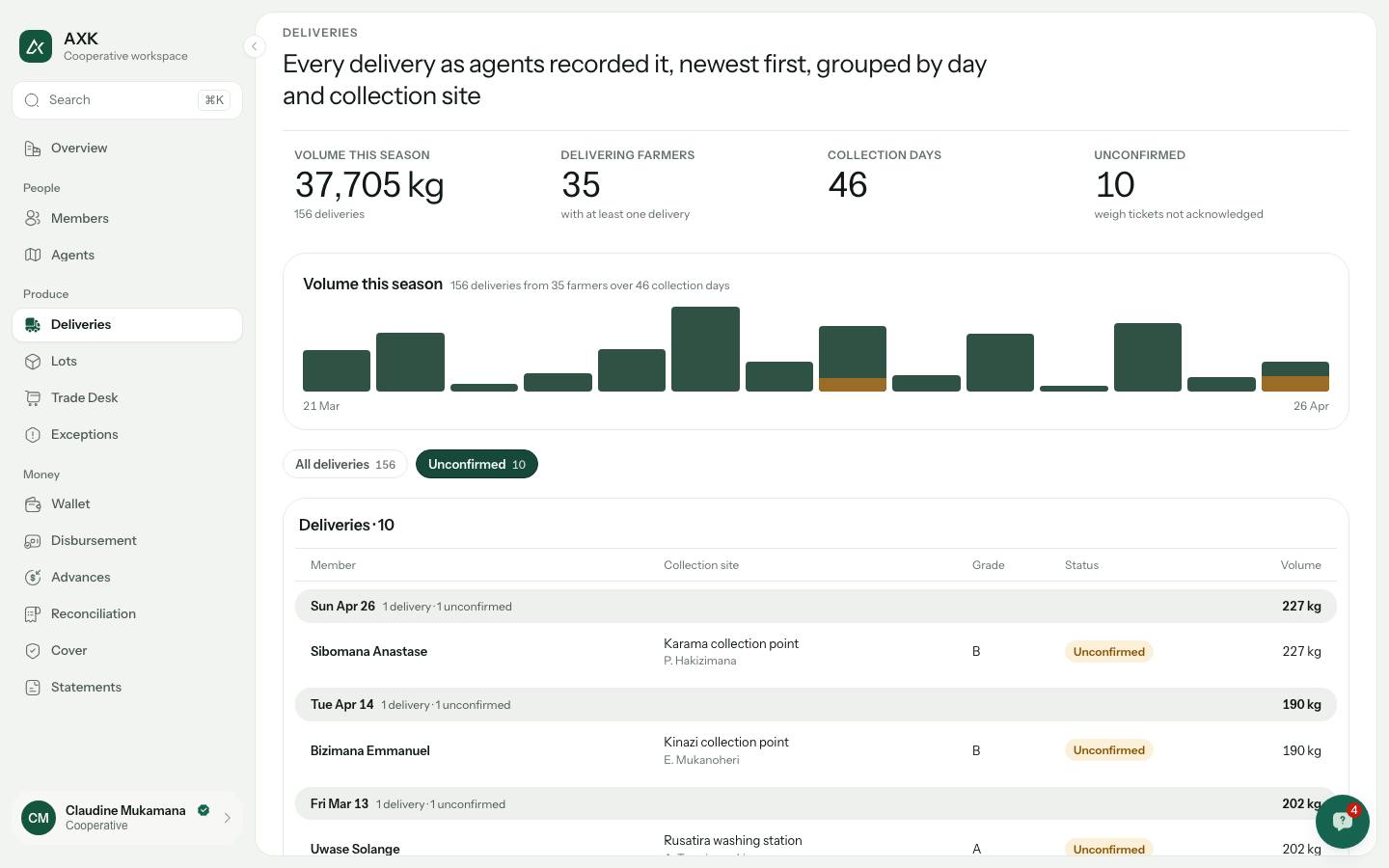Navigate to Trade Desk
Image resolution: width=1389 pixels, height=868 pixels.
[127, 398]
